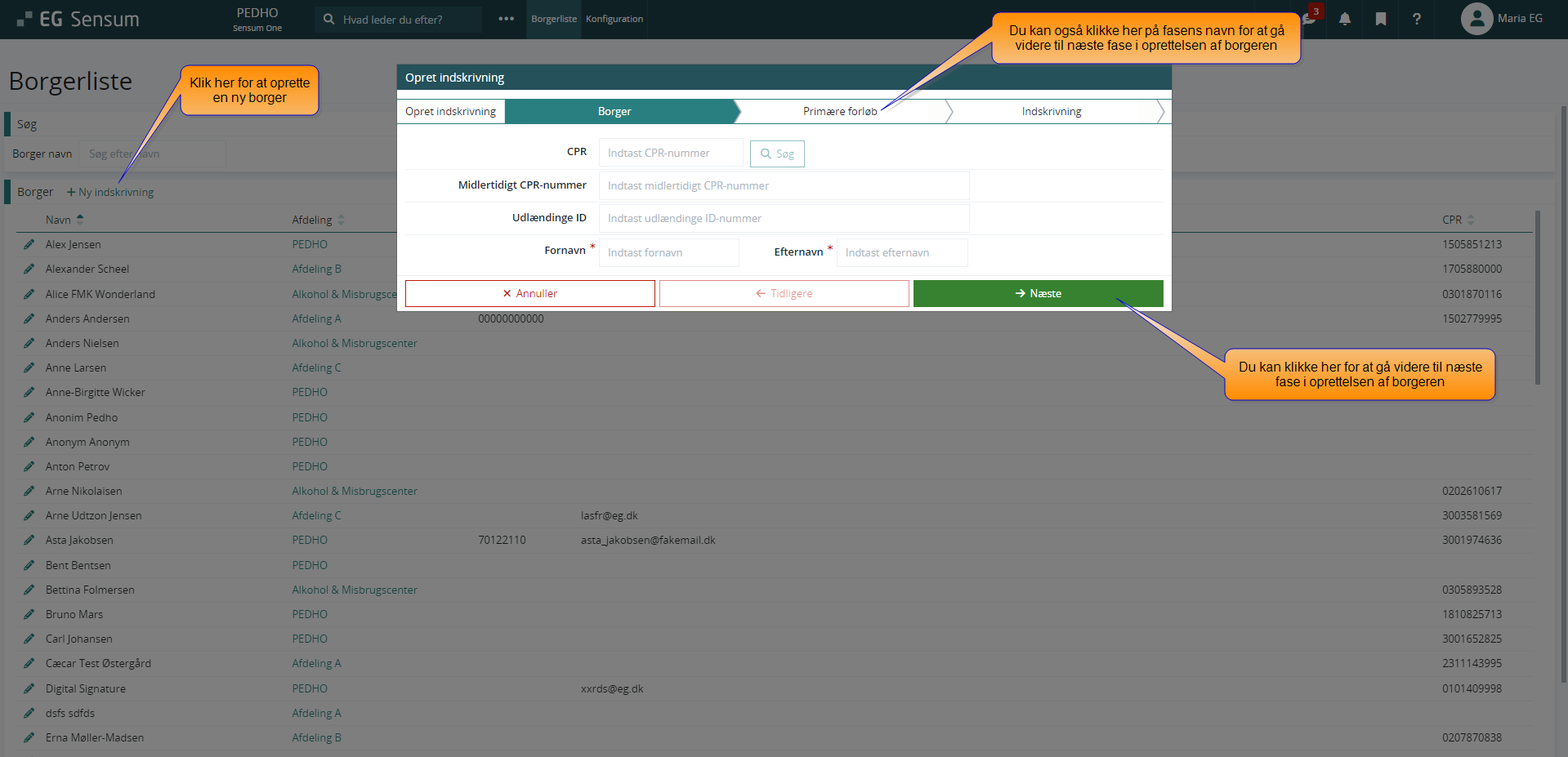Click the notifications bell icon
Screen dimensions: 1568x757
[x=1344, y=19]
